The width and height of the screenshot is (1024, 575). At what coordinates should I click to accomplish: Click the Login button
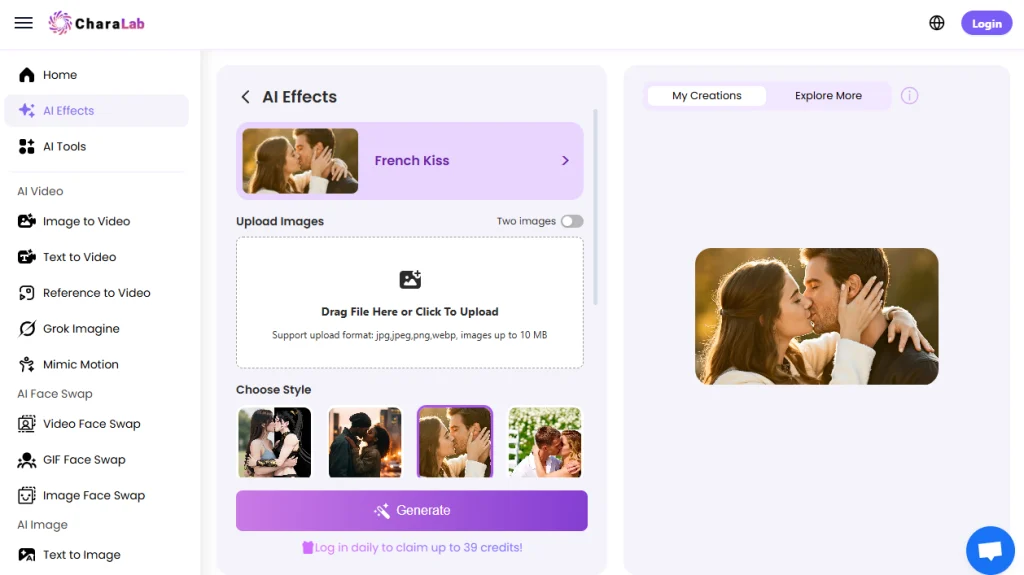click(x=986, y=24)
